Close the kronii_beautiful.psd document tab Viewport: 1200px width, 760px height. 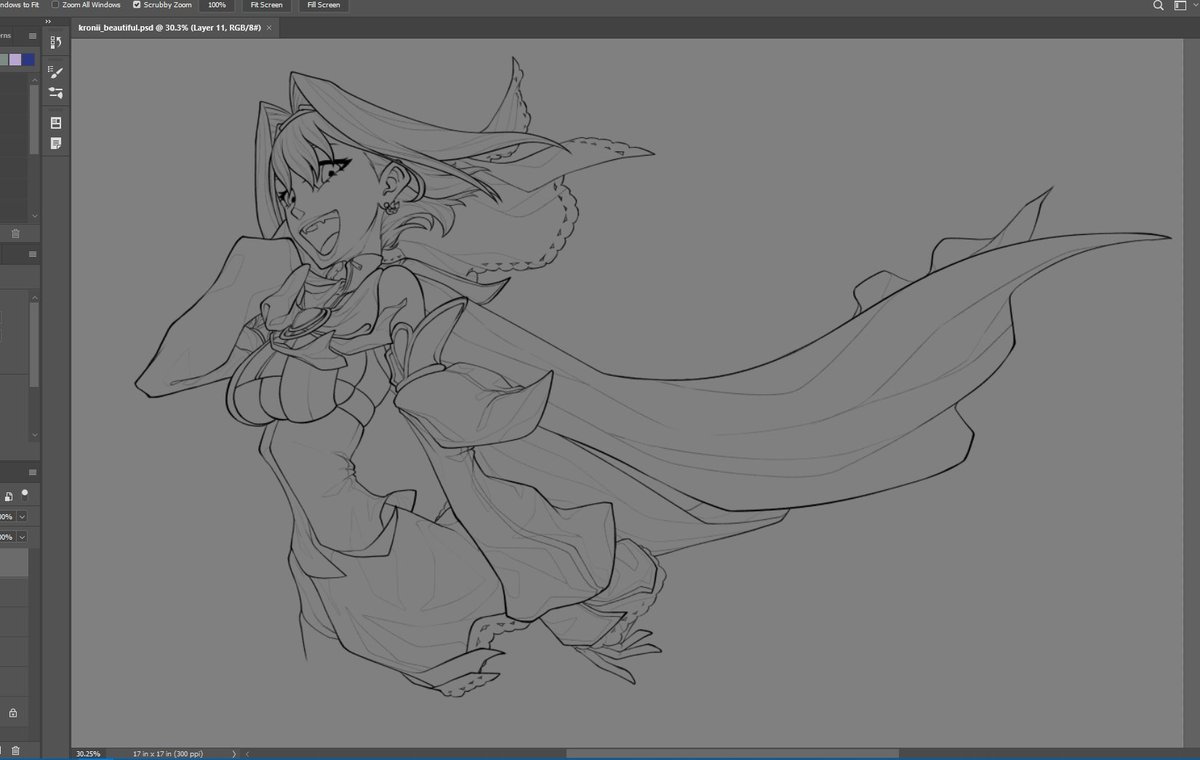(269, 28)
